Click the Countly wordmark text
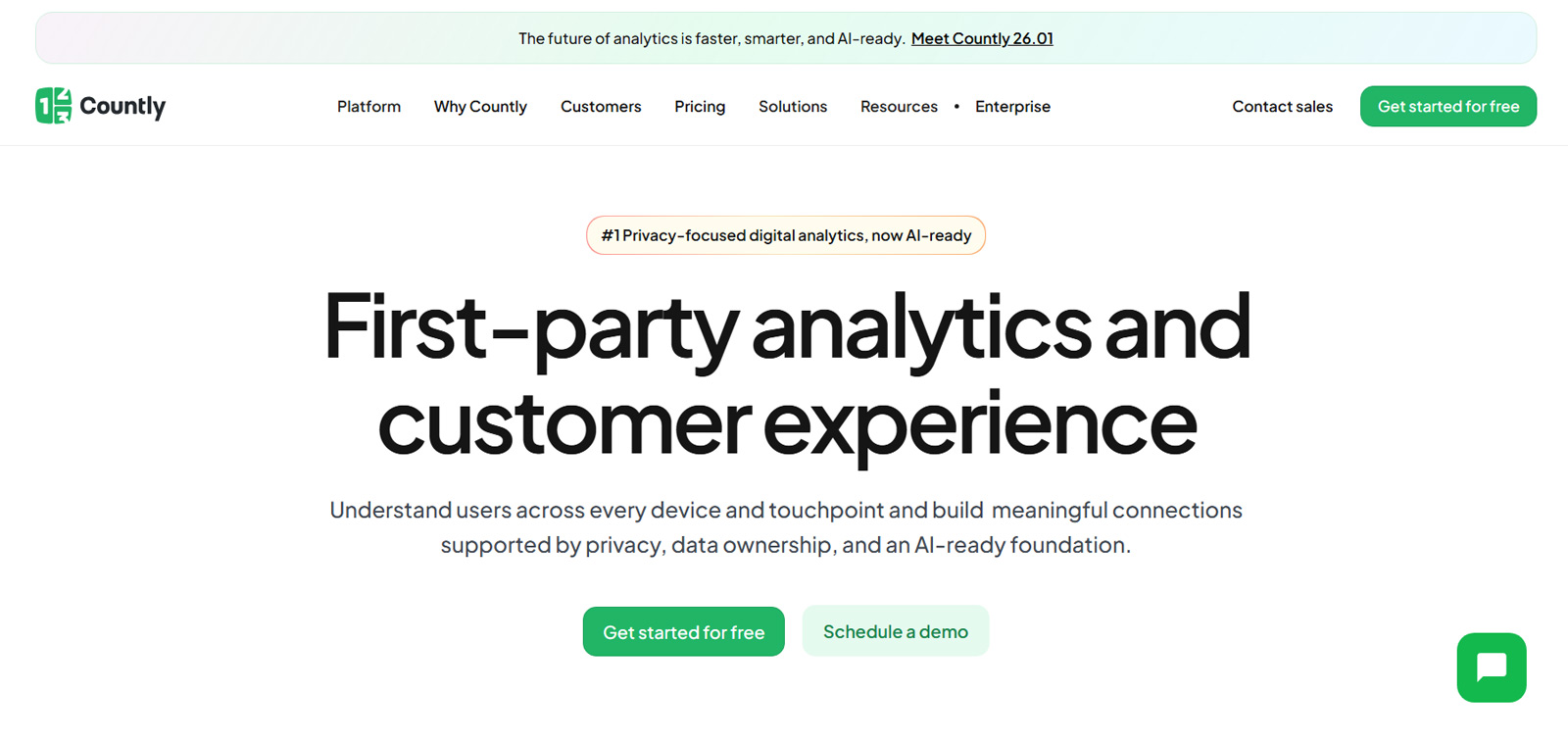Image resolution: width=1568 pixels, height=743 pixels. click(x=122, y=106)
